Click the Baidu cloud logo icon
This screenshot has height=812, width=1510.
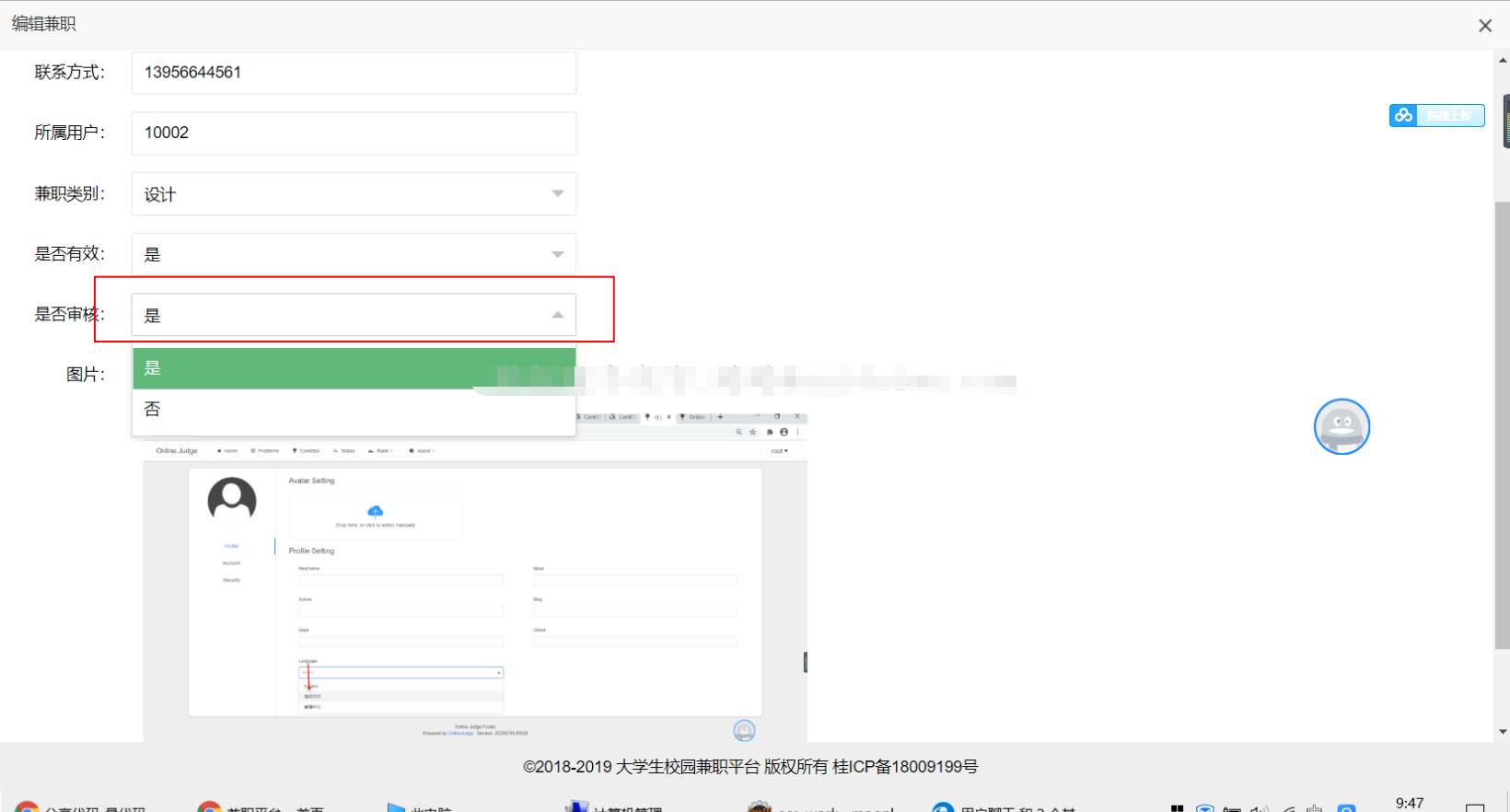pos(1403,115)
